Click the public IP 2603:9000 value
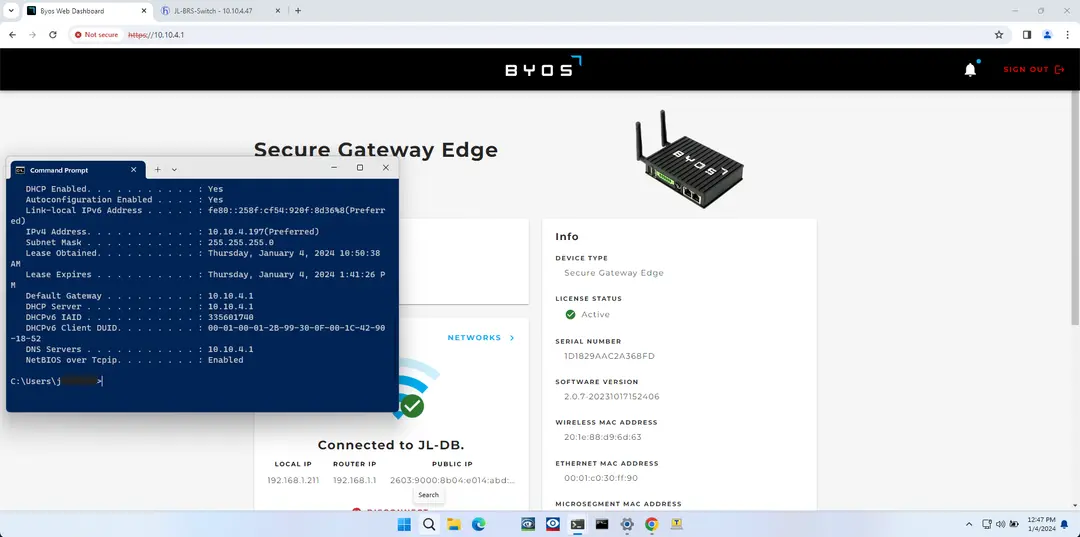This screenshot has width=1080, height=537. [453, 481]
